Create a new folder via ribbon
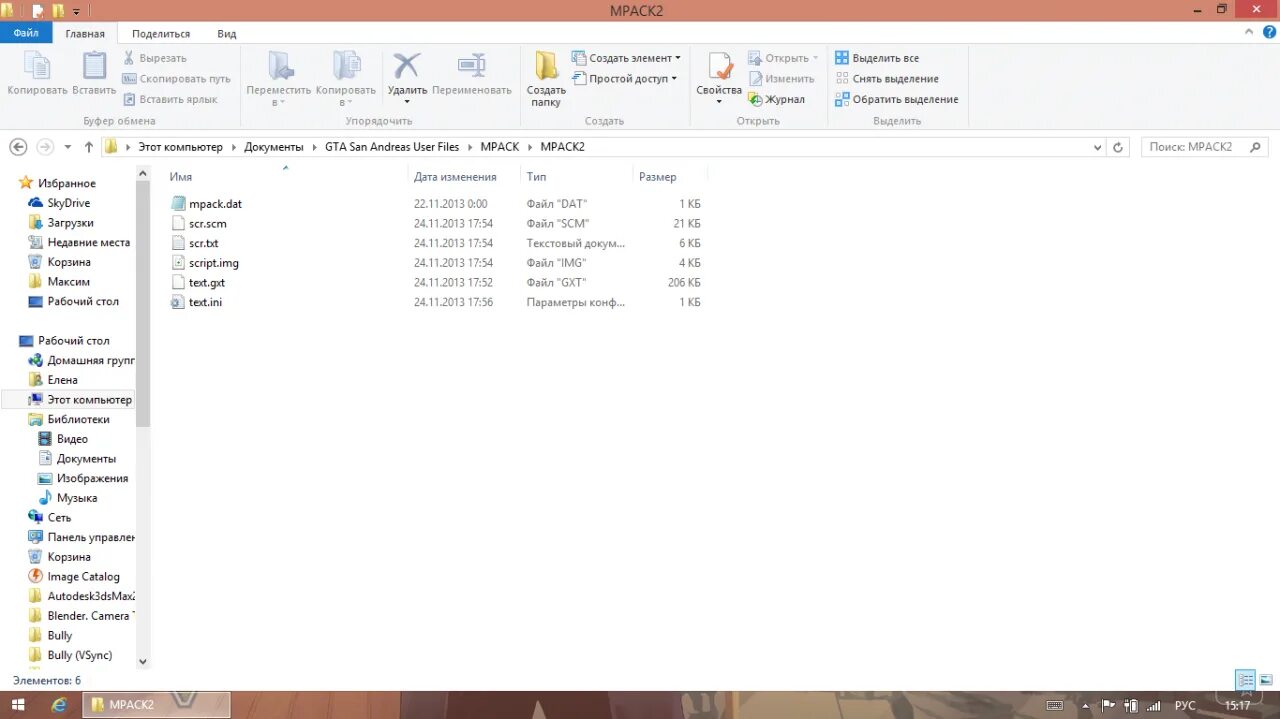 tap(546, 78)
